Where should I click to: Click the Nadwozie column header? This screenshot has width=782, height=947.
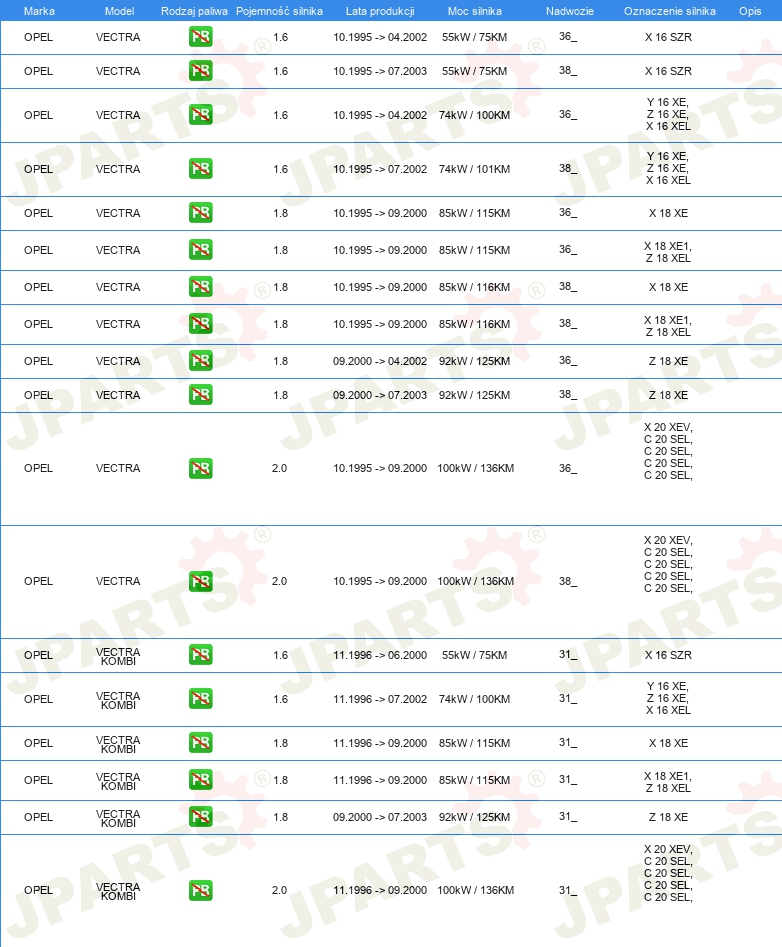point(569,11)
